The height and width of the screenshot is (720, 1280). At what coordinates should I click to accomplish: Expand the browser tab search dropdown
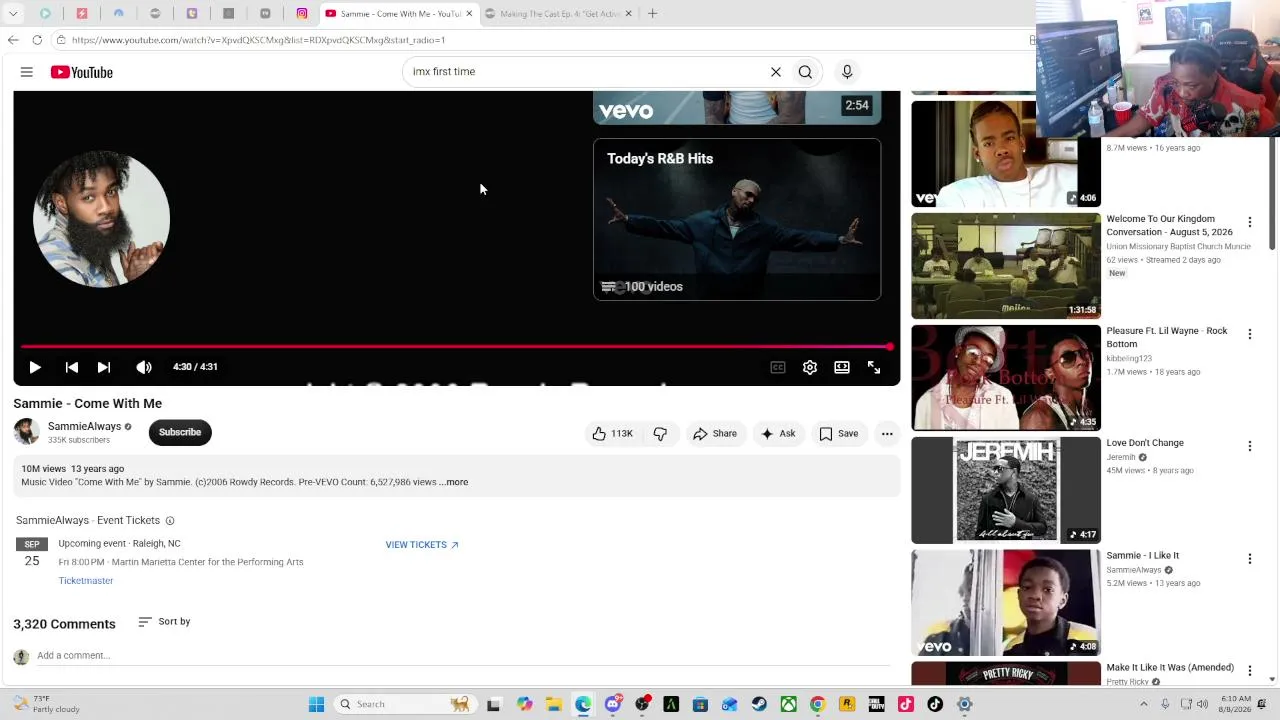coord(13,14)
